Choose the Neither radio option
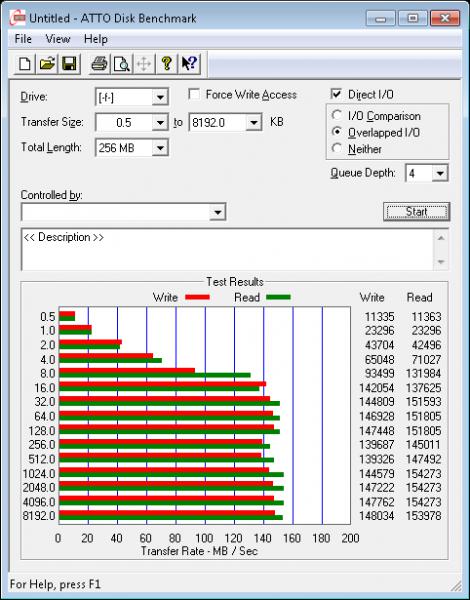The image size is (470, 600). pyautogui.click(x=337, y=148)
